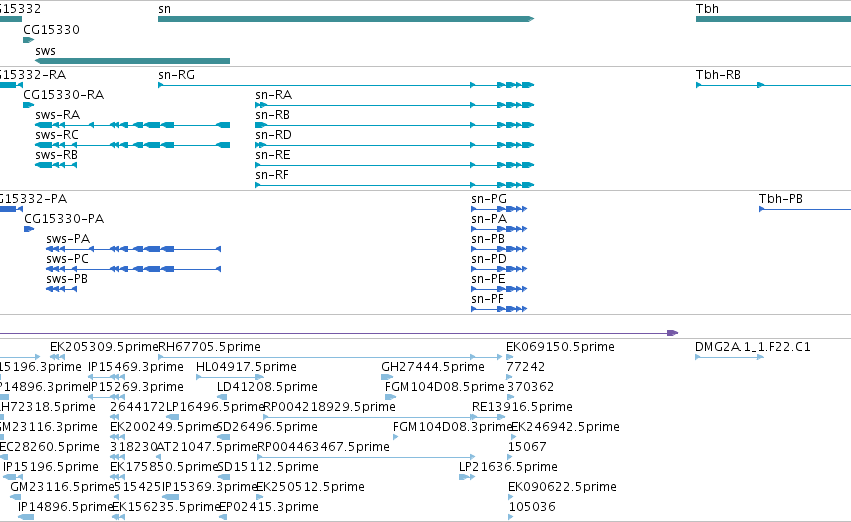Click the sws-RA transcript label

point(58,115)
